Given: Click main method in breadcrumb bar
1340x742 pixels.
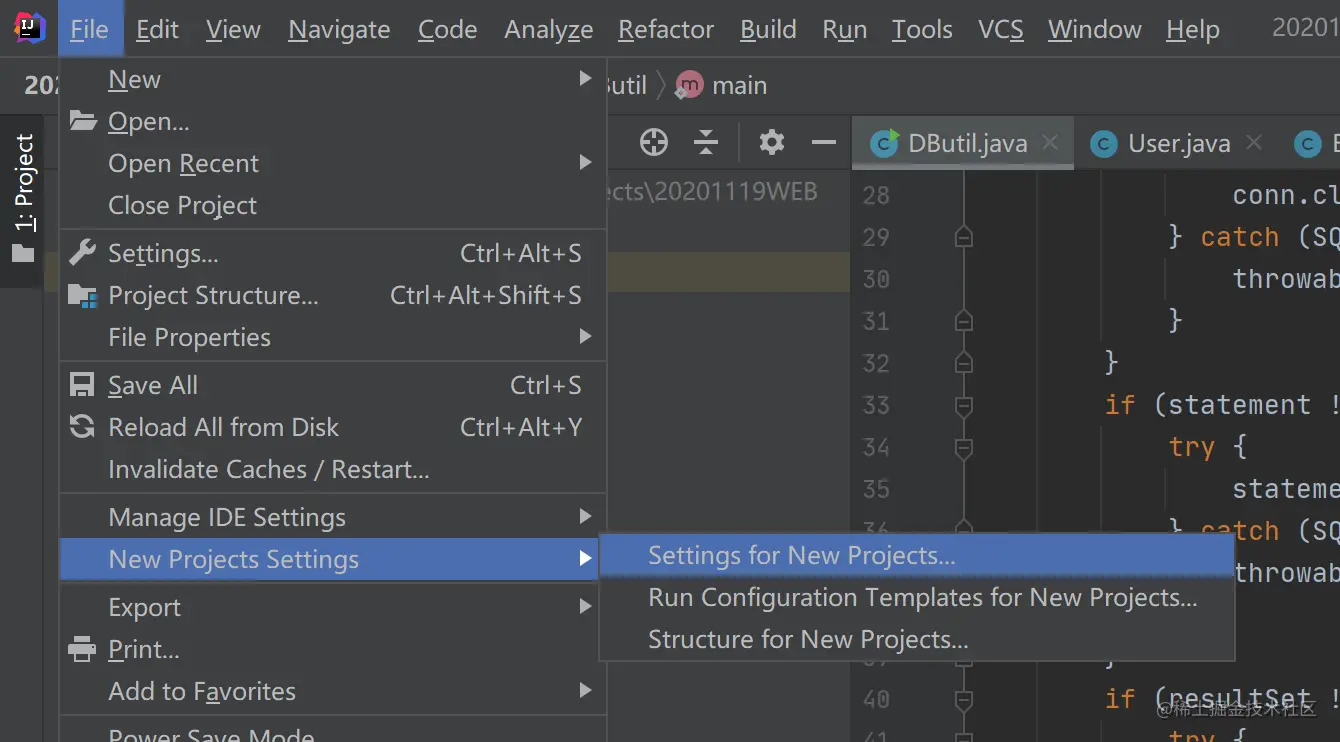Looking at the screenshot, I should coord(738,86).
